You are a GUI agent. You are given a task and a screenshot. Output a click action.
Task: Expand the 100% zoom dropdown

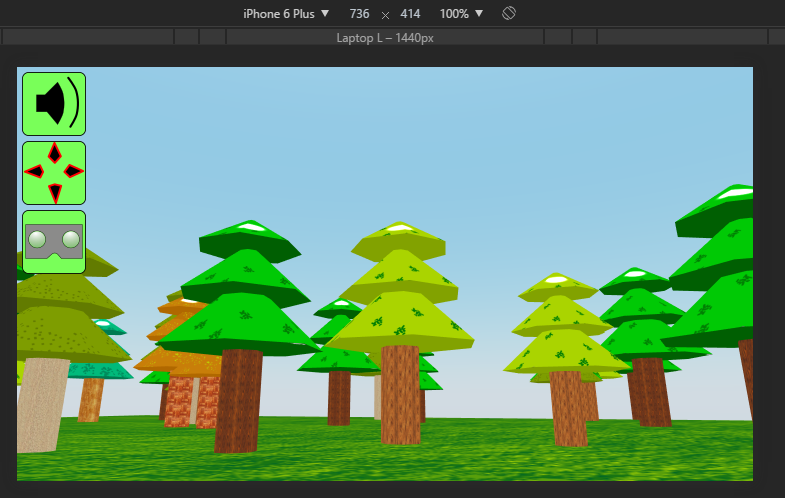pyautogui.click(x=461, y=14)
